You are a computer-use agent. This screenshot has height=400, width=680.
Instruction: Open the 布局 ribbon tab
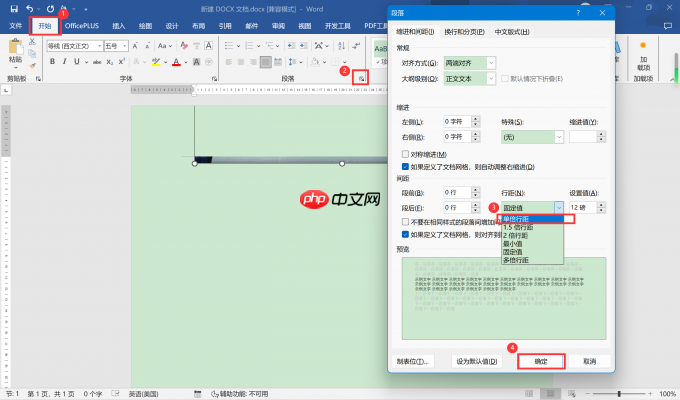[x=199, y=26]
